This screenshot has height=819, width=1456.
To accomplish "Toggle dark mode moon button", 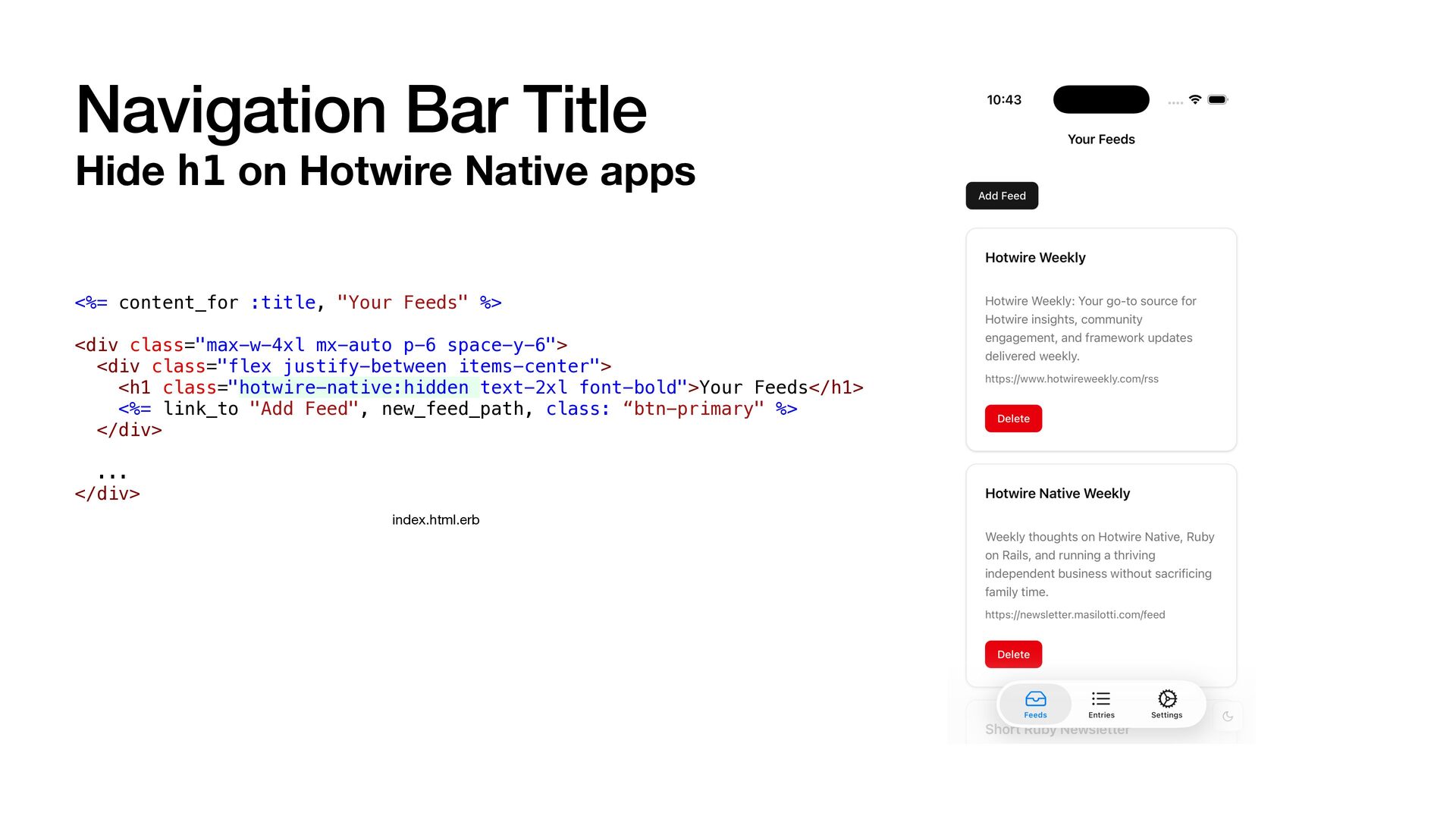I will tap(1228, 716).
